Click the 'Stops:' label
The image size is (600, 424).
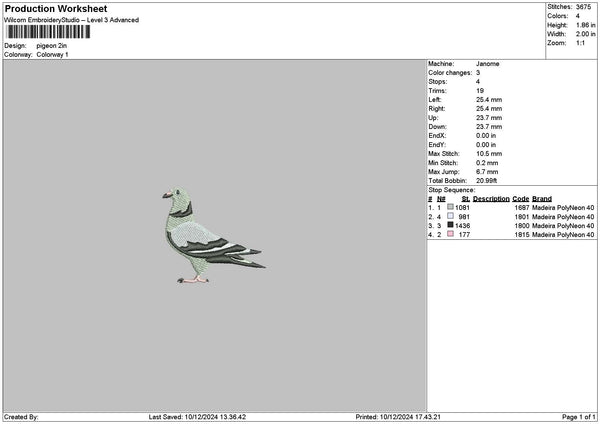click(x=437, y=82)
